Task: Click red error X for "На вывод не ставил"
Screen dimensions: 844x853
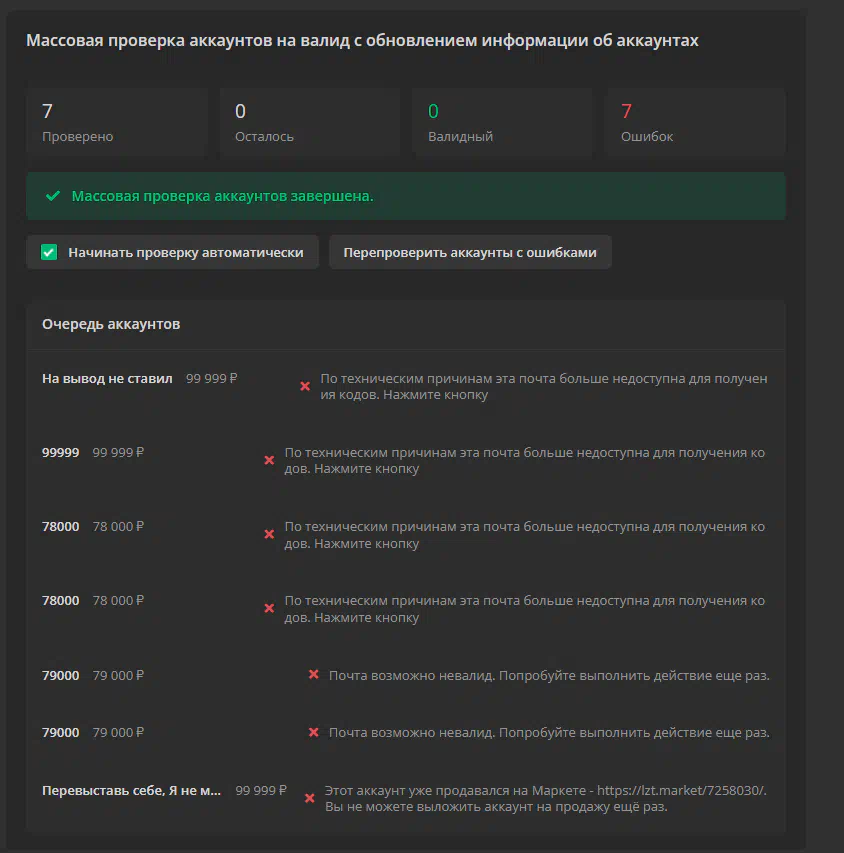Action: click(305, 386)
